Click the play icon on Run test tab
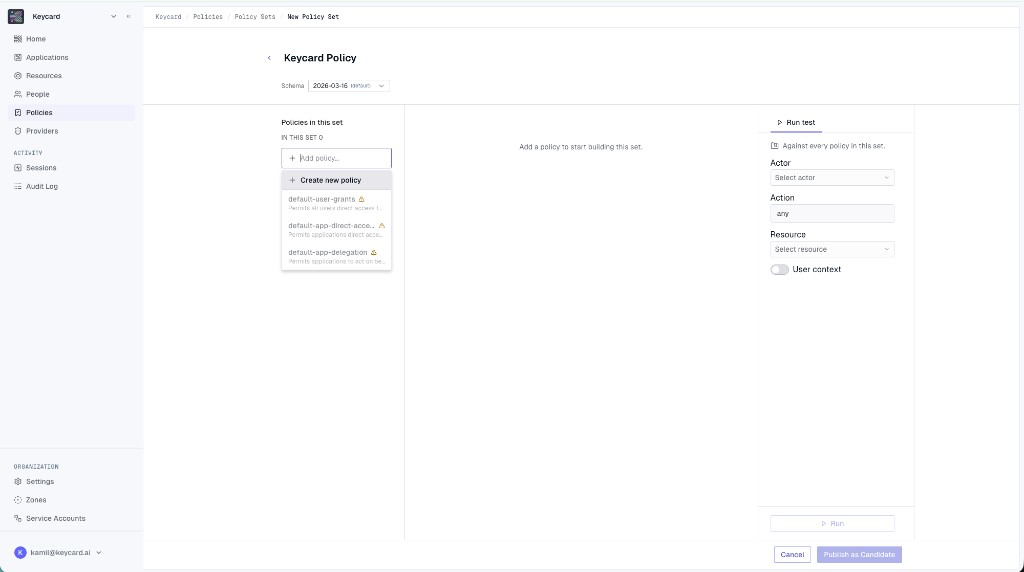Viewport: 1024px width, 572px height. point(780,123)
